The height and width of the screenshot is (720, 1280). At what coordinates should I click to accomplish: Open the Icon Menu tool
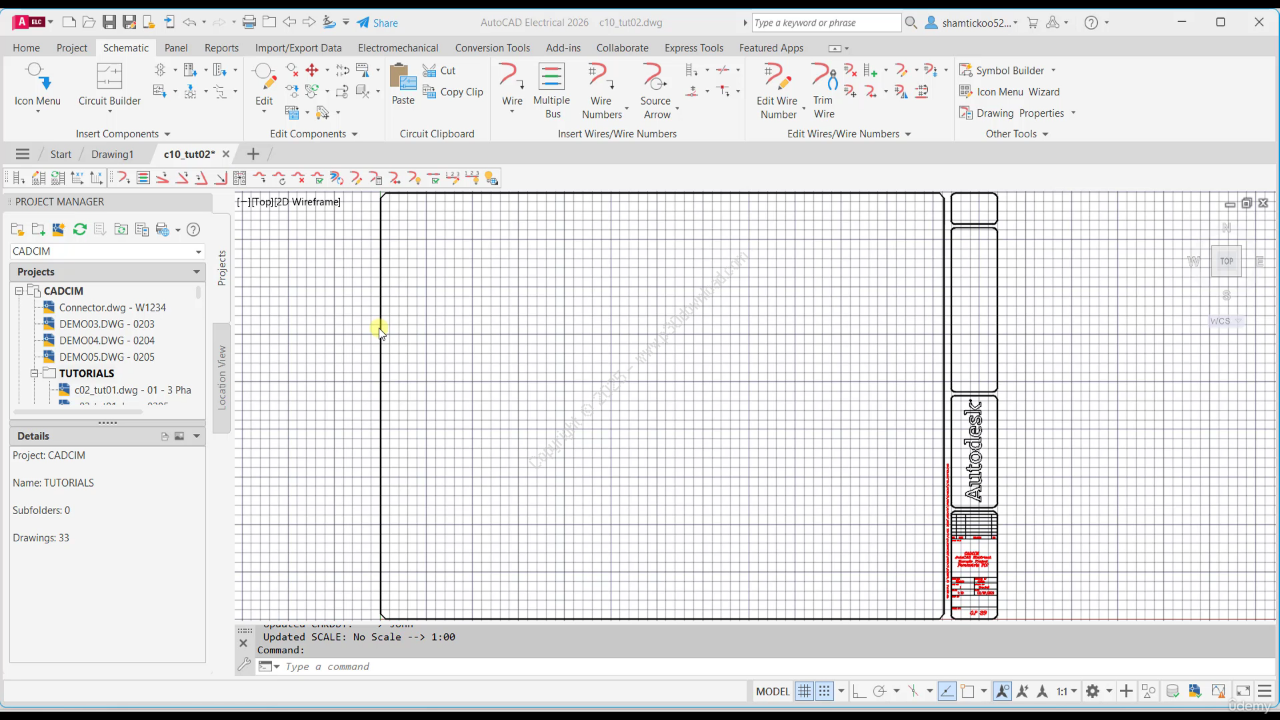pyautogui.click(x=37, y=84)
